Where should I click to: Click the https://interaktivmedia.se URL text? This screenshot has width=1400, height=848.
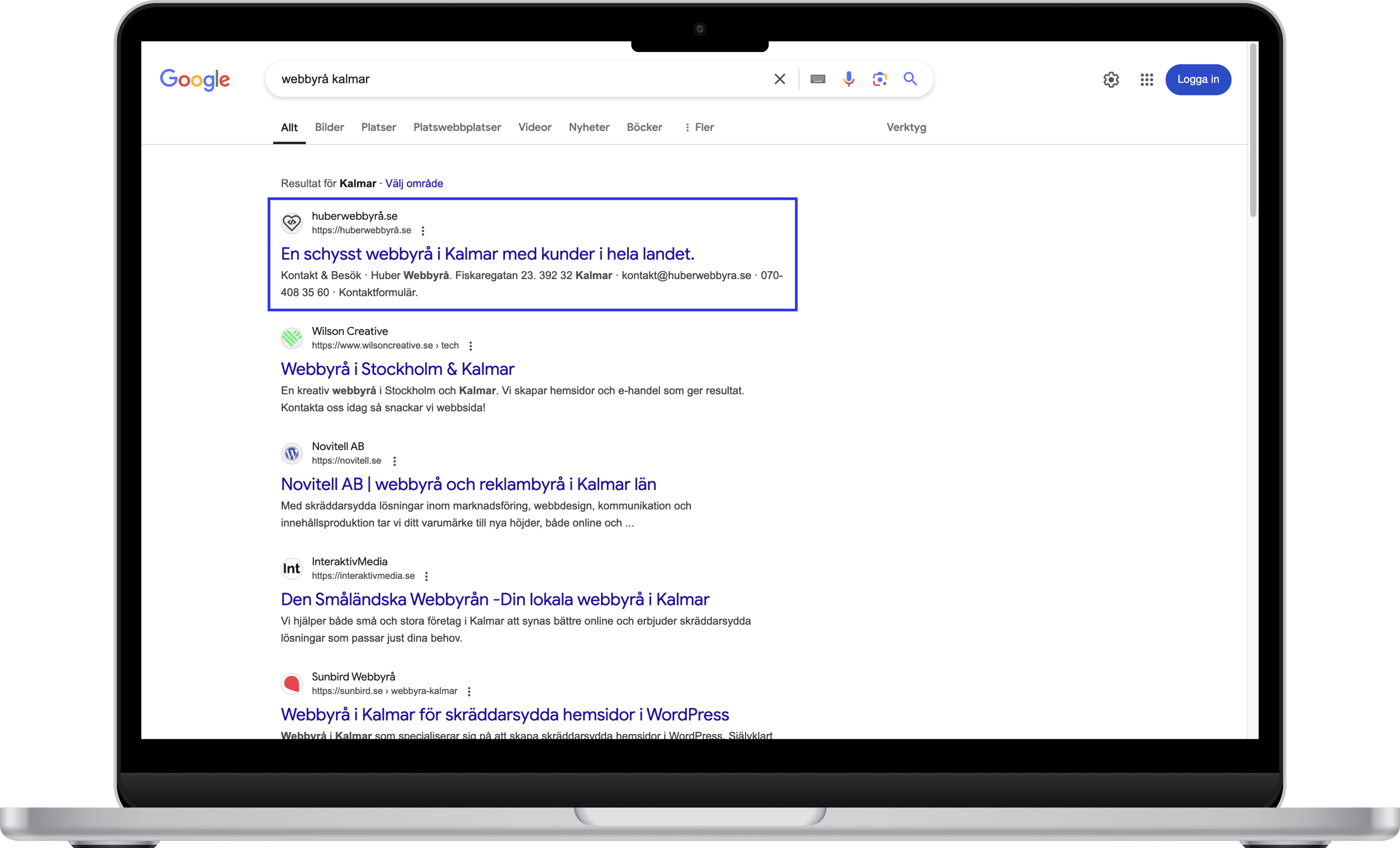click(363, 576)
